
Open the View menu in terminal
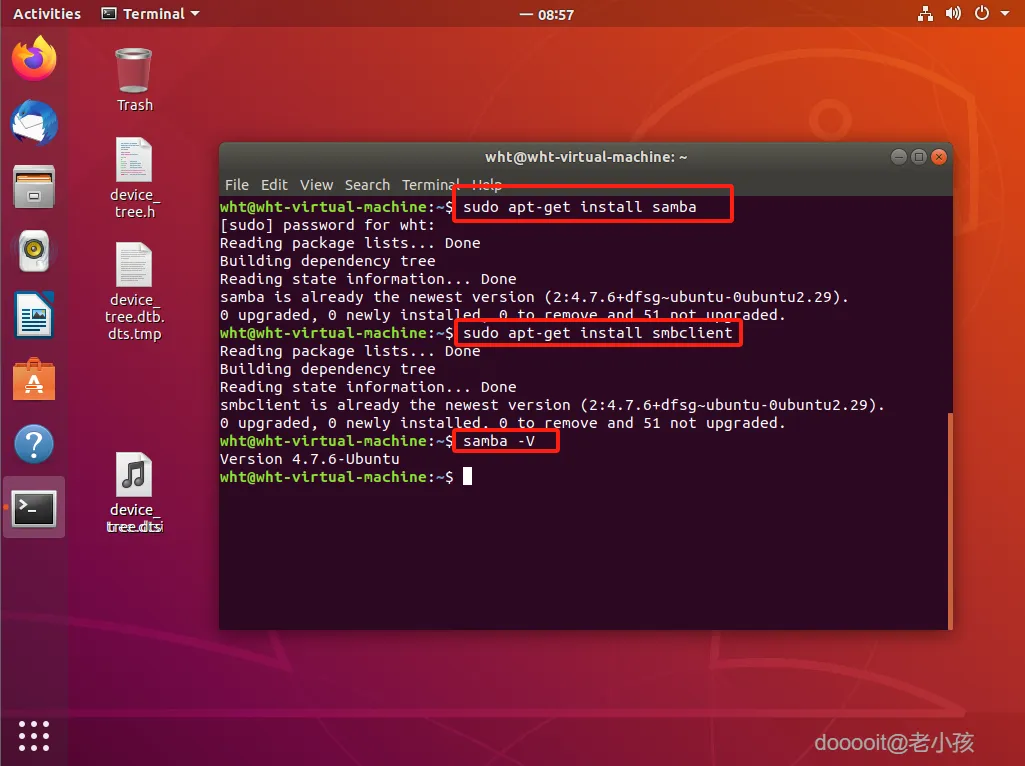point(316,185)
